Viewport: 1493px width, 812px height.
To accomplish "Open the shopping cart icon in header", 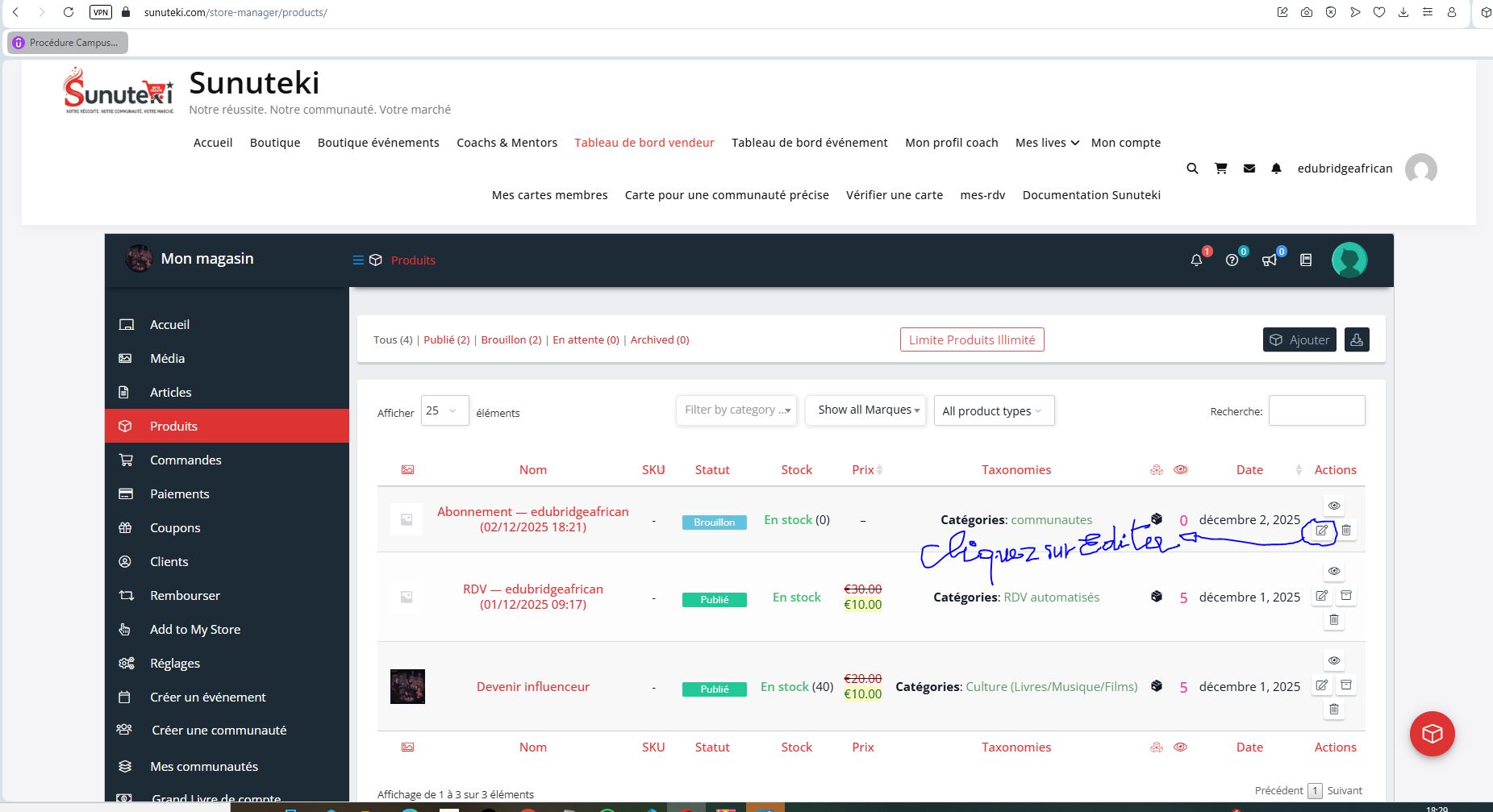I will [x=1220, y=169].
